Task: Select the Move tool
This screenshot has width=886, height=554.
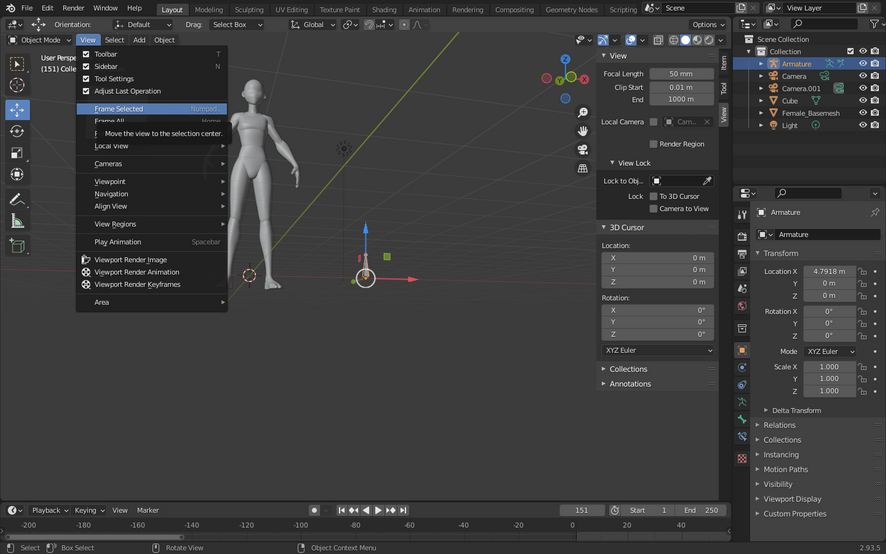Action: (17, 110)
